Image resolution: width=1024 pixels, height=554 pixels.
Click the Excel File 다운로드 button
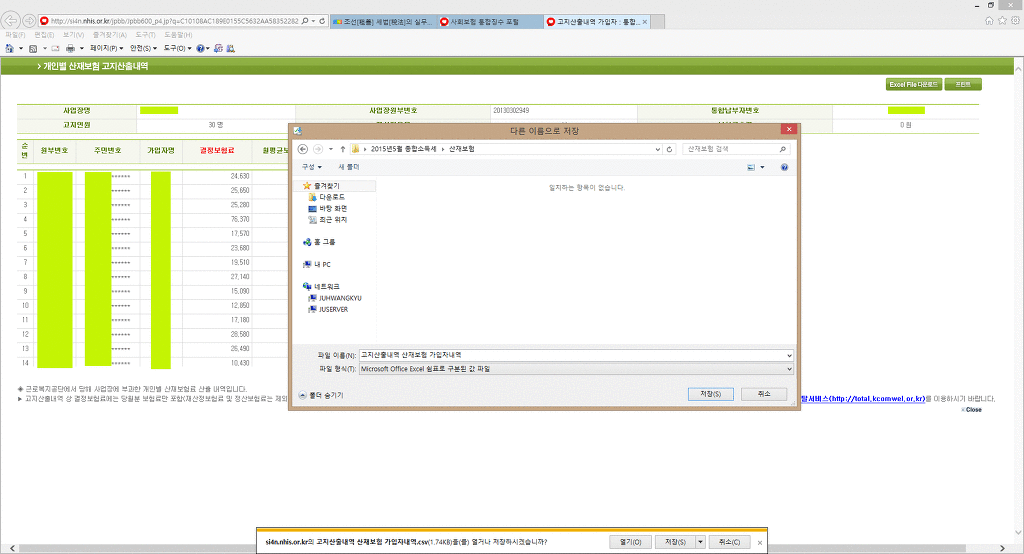tap(914, 84)
